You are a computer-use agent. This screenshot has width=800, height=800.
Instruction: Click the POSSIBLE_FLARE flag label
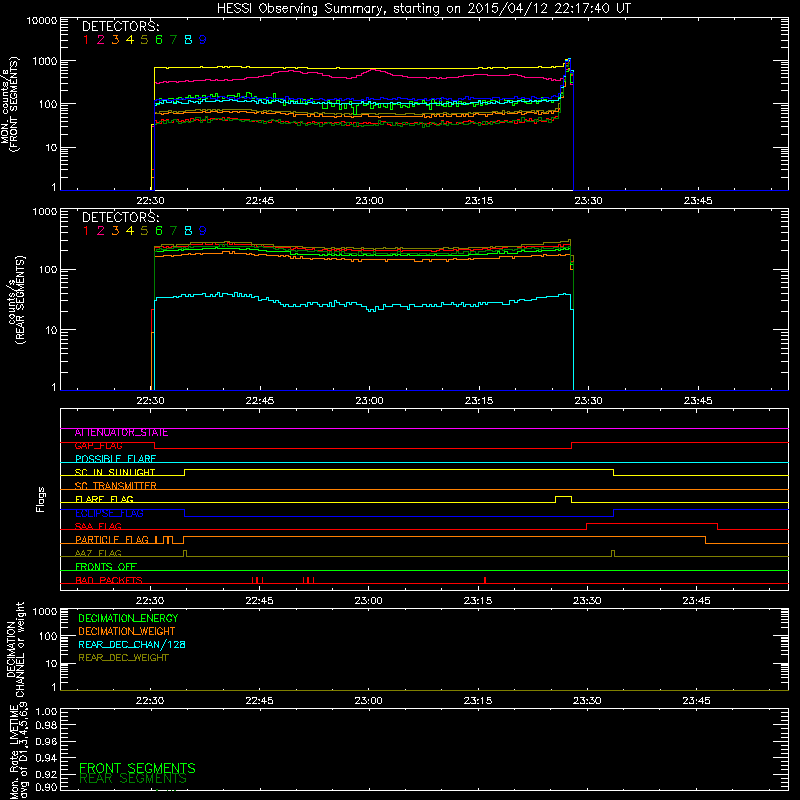click(x=115, y=459)
